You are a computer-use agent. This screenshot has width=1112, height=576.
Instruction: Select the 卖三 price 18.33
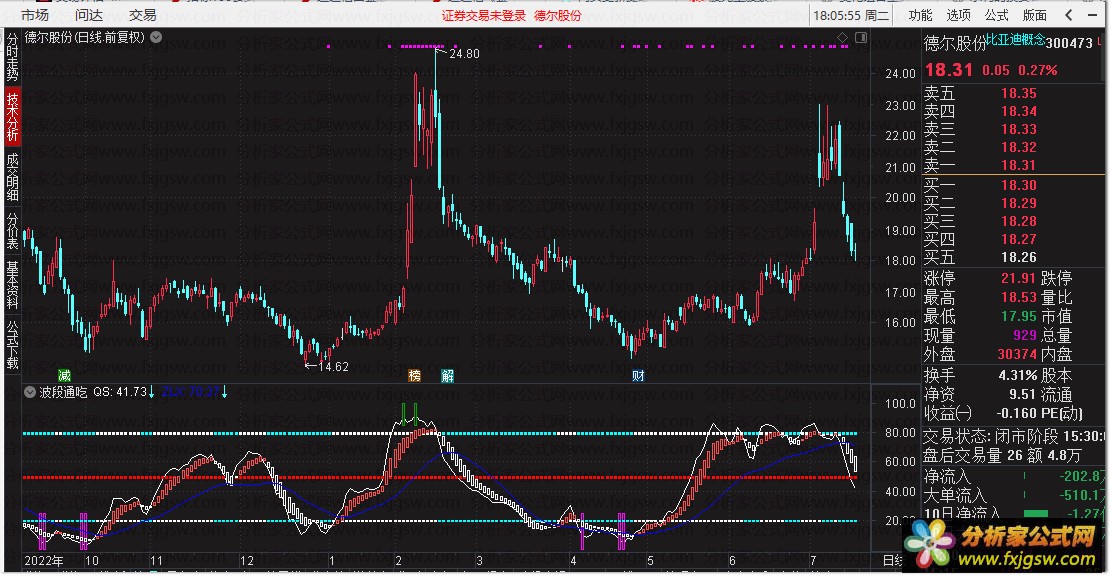point(1018,129)
